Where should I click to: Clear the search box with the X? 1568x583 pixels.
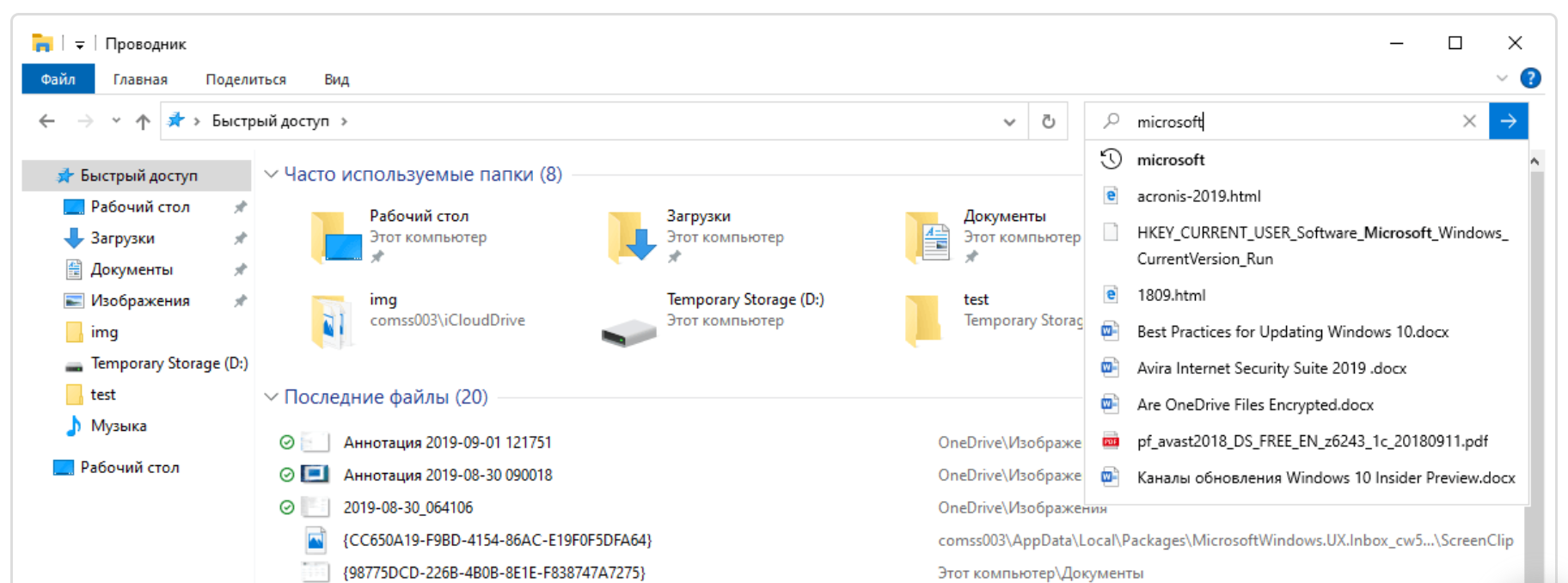click(x=1469, y=121)
